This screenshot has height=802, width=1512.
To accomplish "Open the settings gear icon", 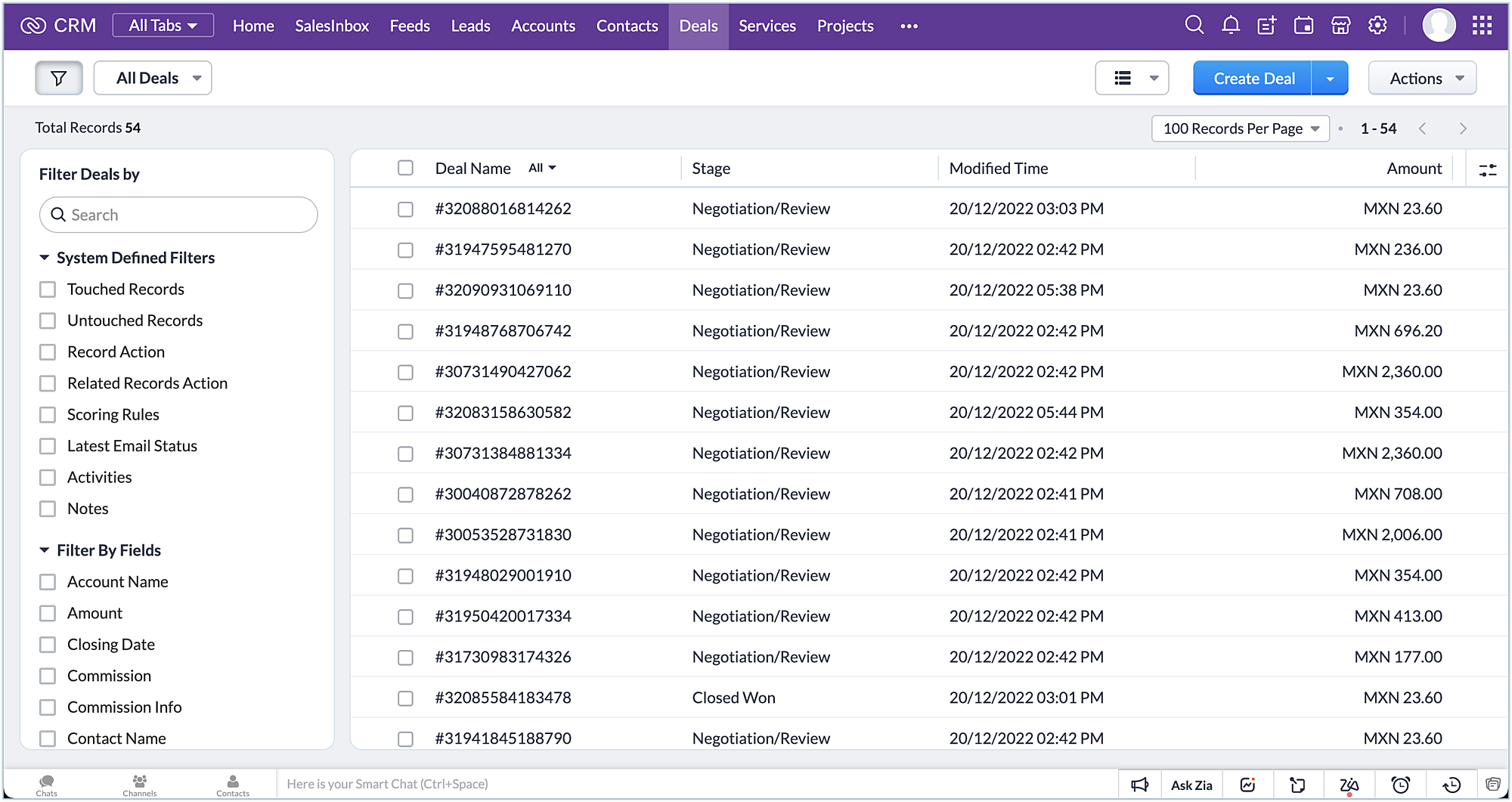I will pyautogui.click(x=1377, y=25).
